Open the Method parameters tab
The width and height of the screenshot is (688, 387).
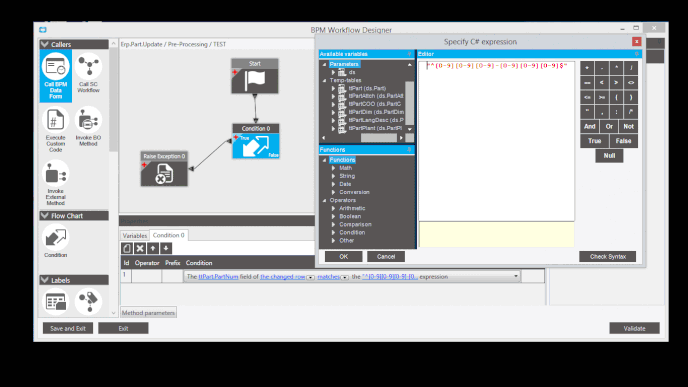click(x=148, y=313)
